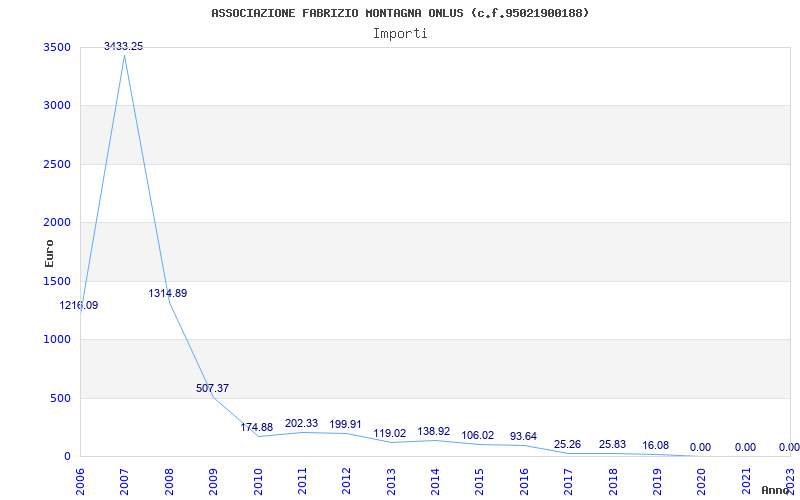This screenshot has width=800, height=500.
Task: Select the 2021 x-axis year label
Action: point(745,481)
